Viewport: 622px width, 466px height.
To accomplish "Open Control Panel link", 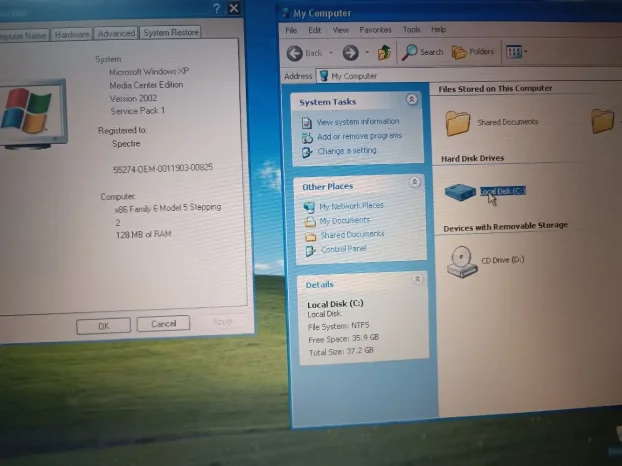I will 344,249.
